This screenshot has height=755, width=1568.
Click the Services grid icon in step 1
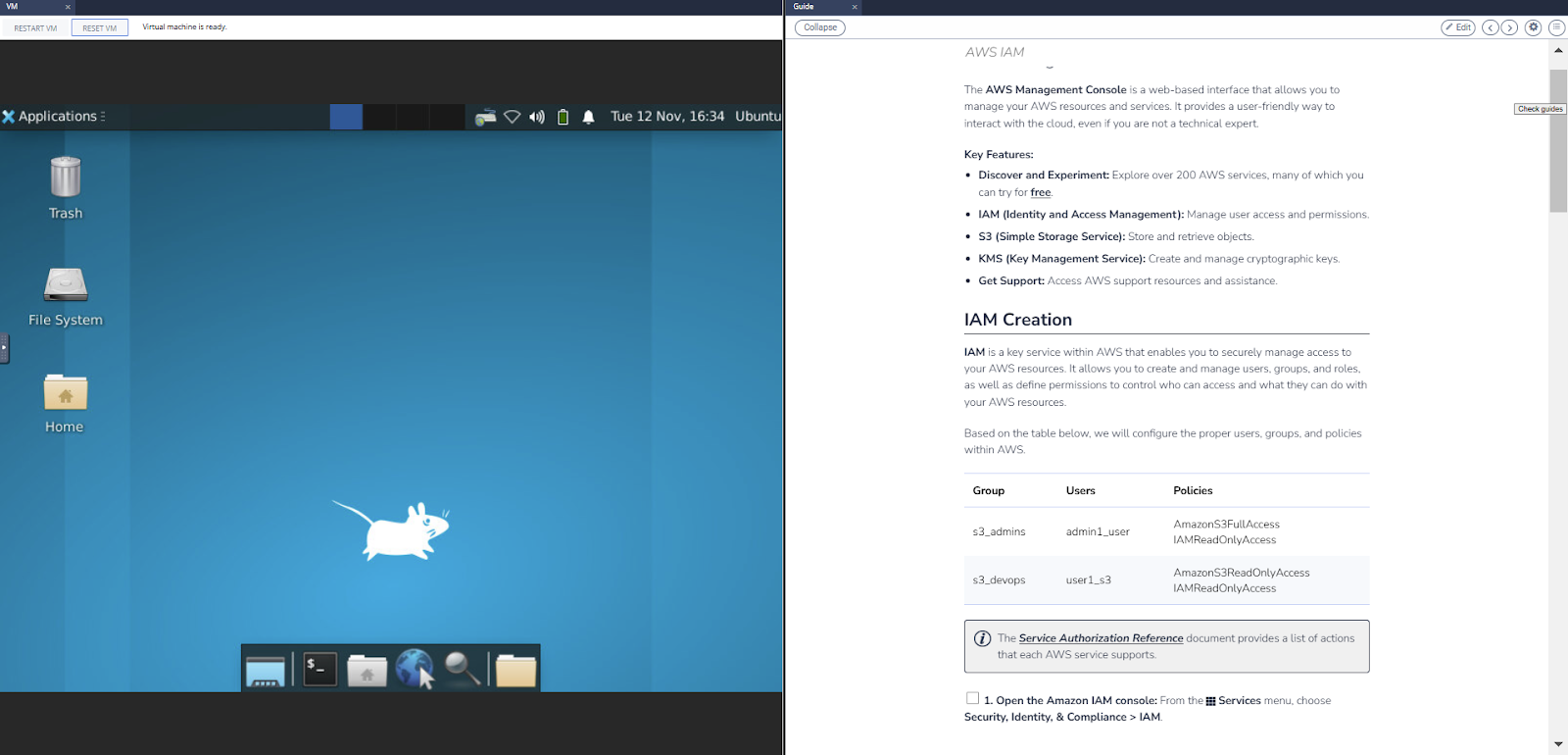tap(1210, 701)
